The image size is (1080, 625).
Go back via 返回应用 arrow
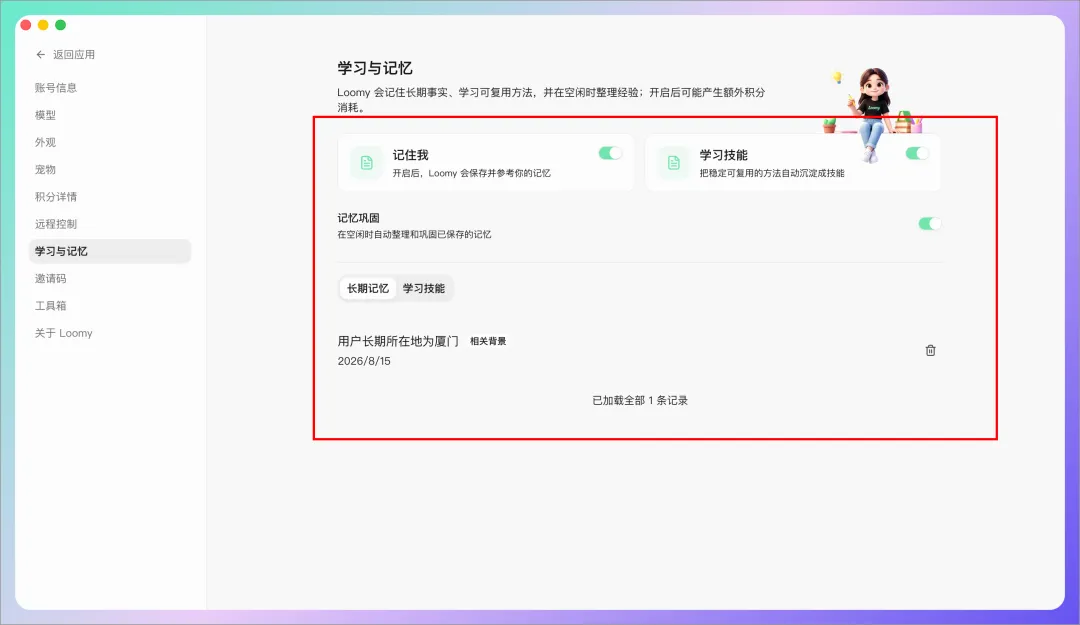pyautogui.click(x=41, y=54)
